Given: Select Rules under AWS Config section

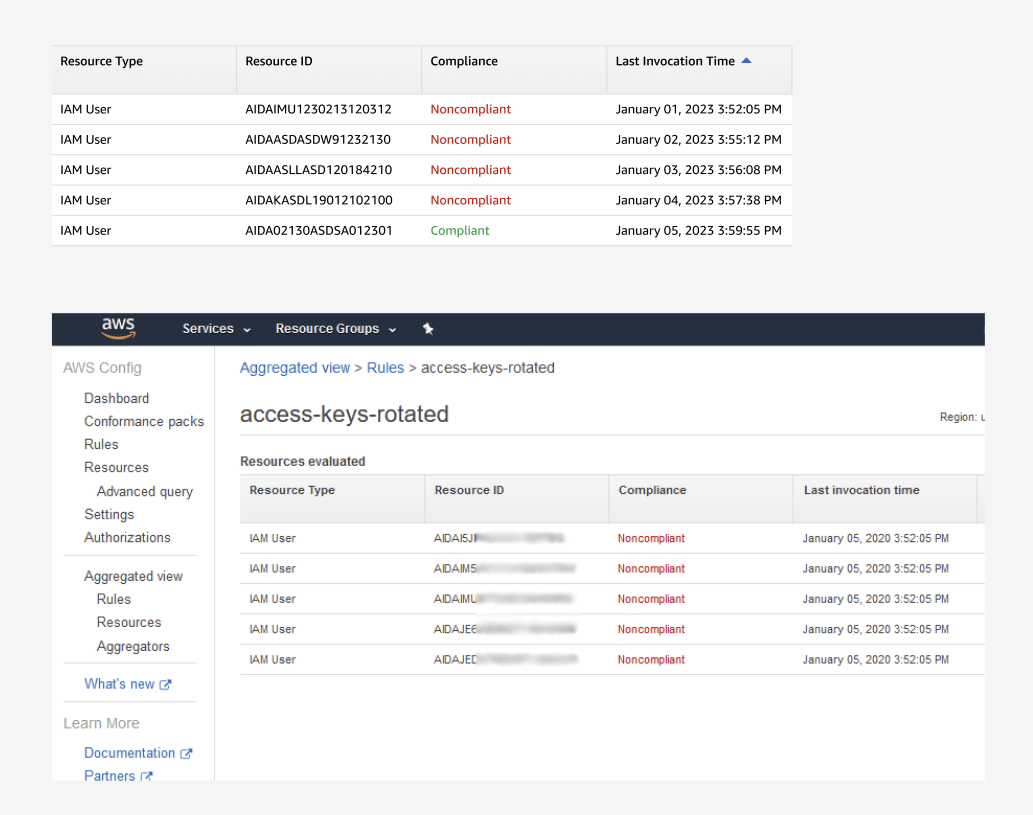Looking at the screenshot, I should (x=101, y=444).
